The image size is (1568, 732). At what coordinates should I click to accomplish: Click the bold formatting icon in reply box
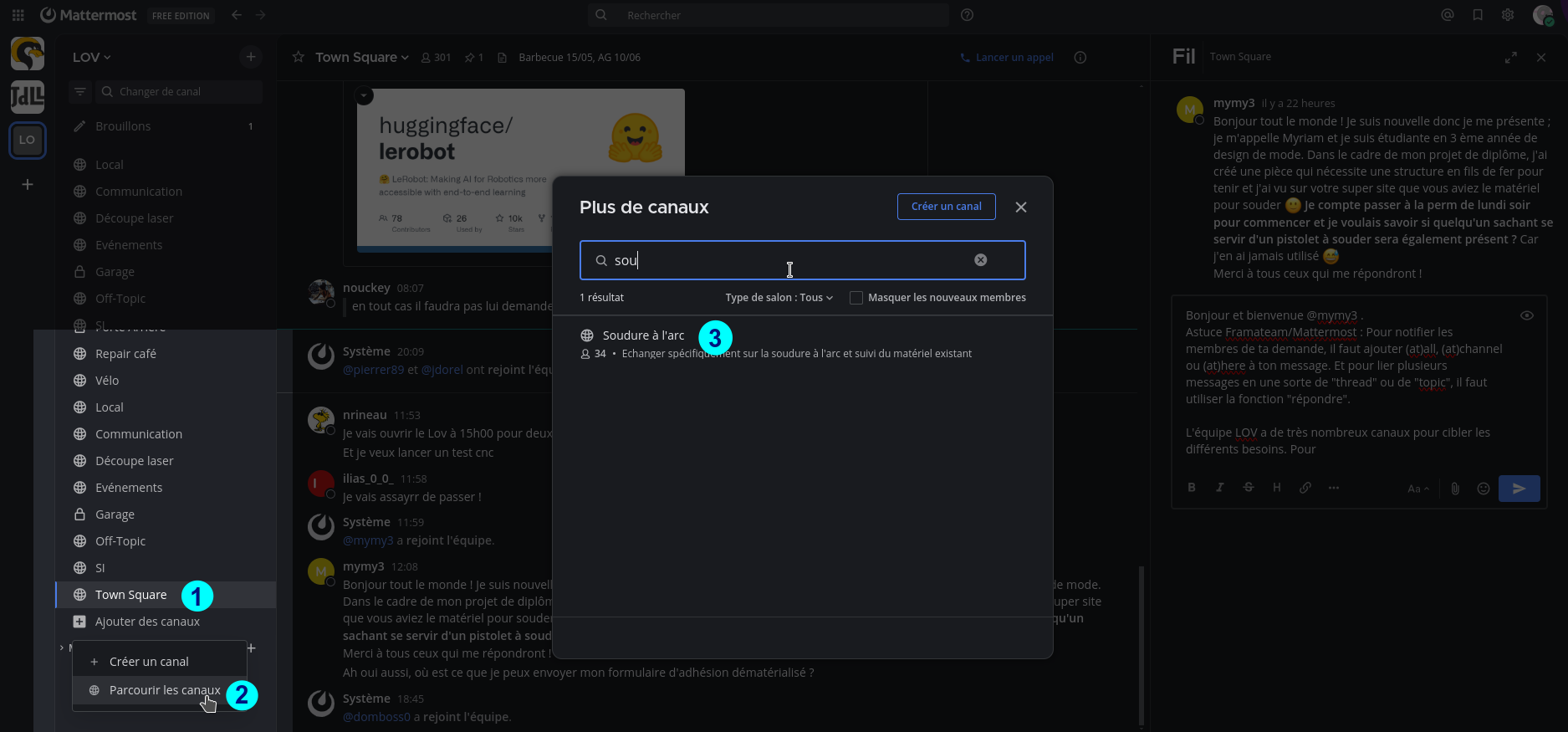[x=1192, y=488]
